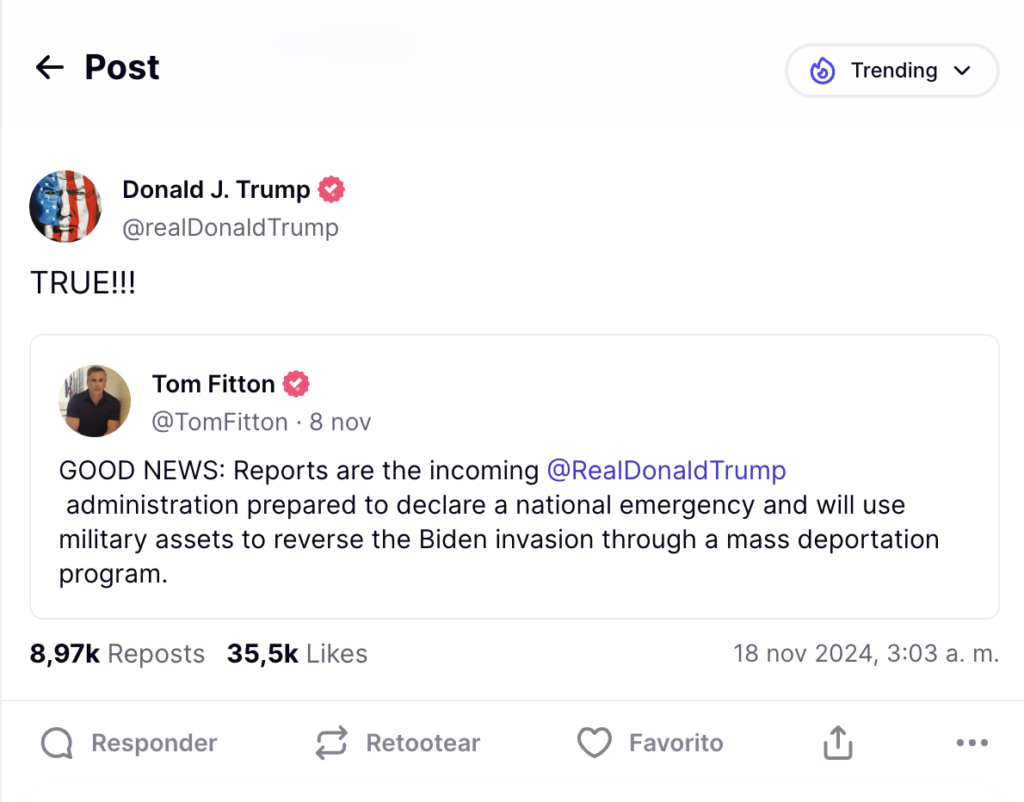Image resolution: width=1024 pixels, height=802 pixels.
Task: Click the flame Trending icon
Action: tap(822, 70)
